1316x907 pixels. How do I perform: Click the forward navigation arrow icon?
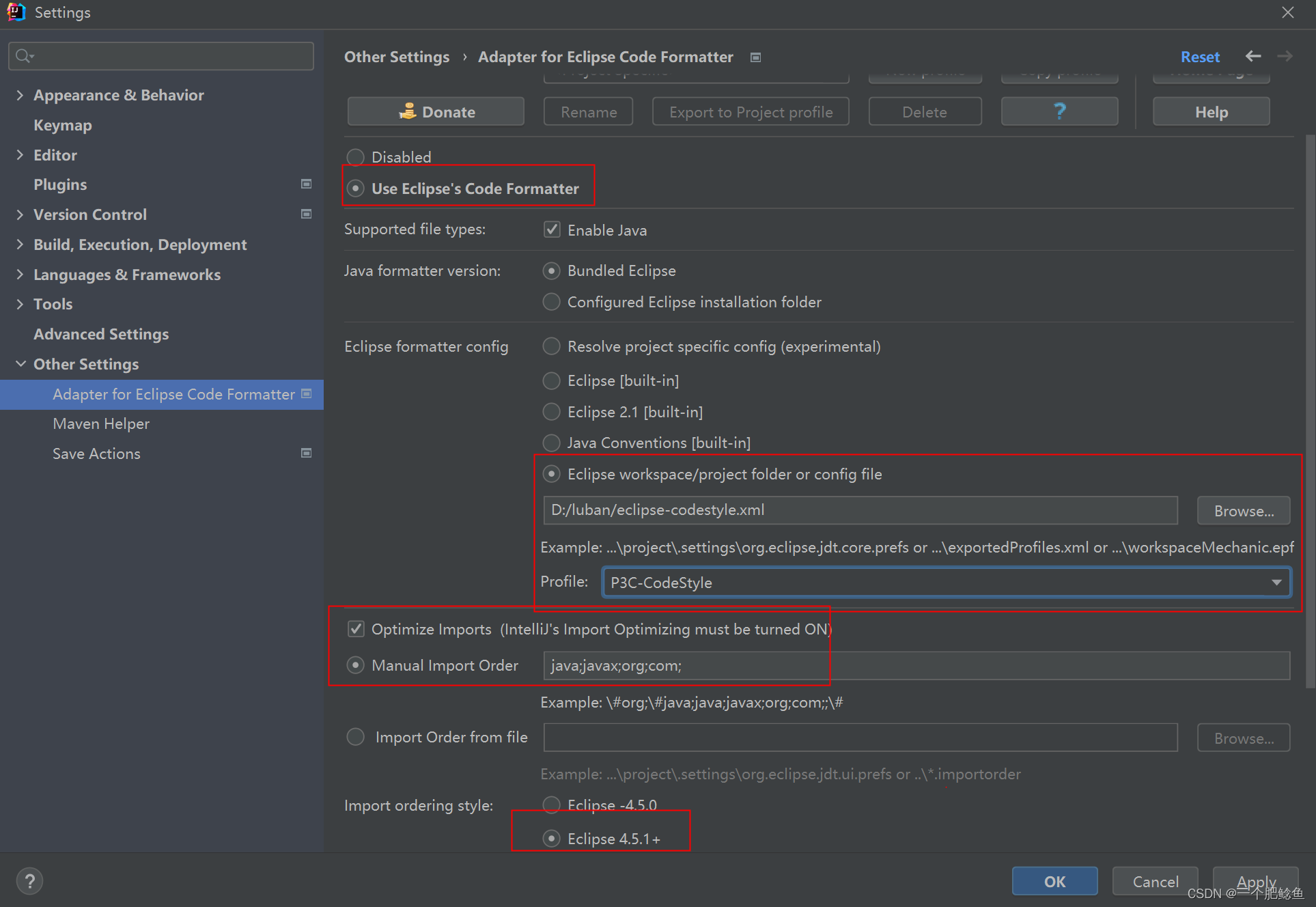pyautogui.click(x=1285, y=57)
